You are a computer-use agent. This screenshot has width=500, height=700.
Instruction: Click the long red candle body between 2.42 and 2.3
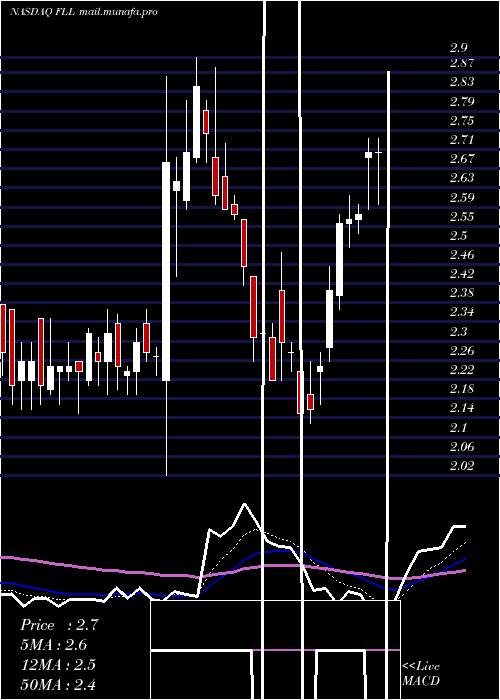[x=253, y=307]
